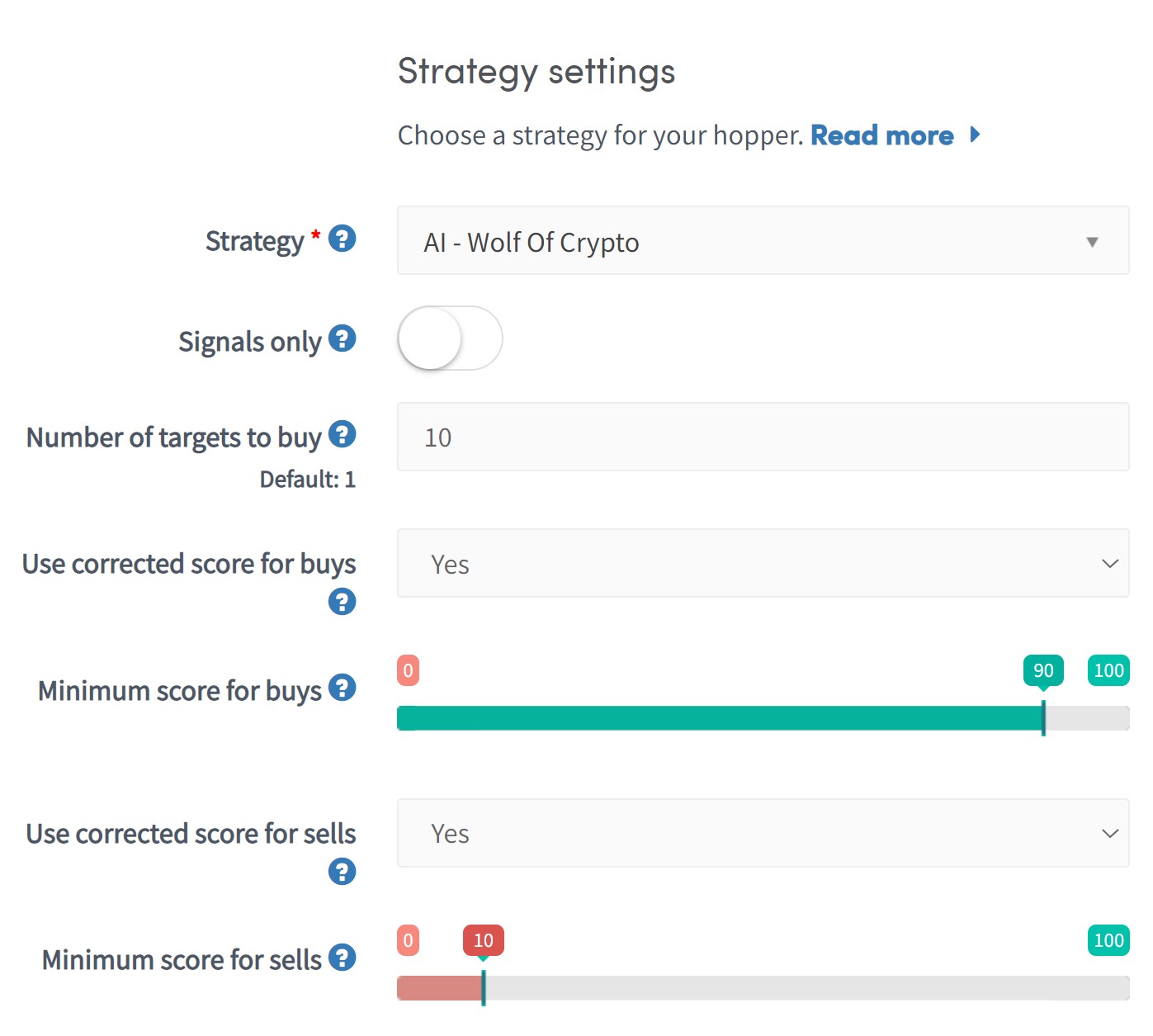Click the 10 value badge above the sells slider
The width and height of the screenshot is (1153, 1036).
[483, 939]
